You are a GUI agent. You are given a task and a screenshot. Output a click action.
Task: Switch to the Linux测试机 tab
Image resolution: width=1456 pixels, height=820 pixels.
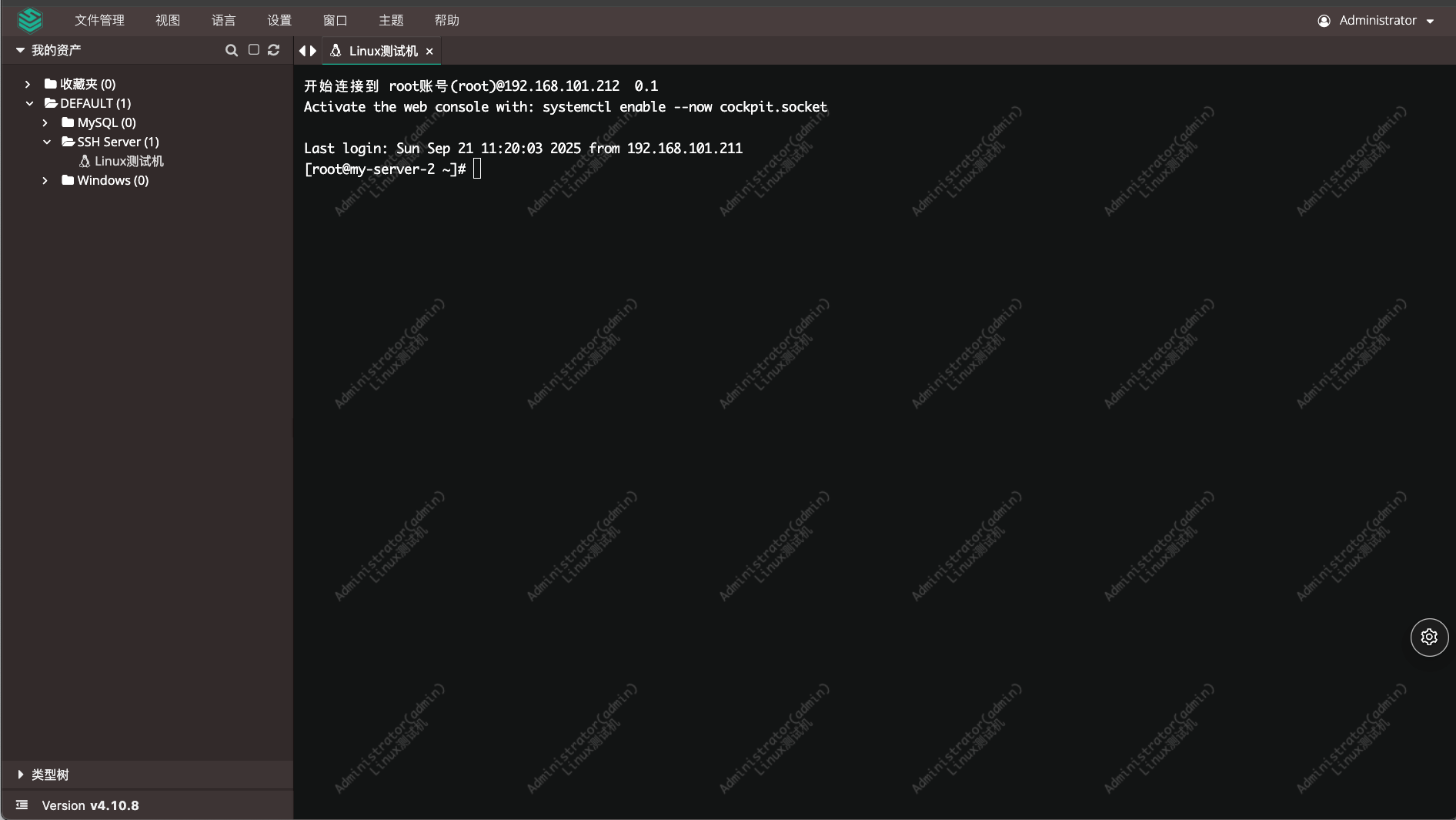coord(382,51)
